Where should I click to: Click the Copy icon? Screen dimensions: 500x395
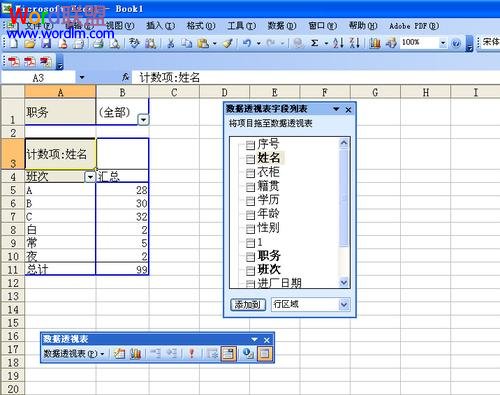187,43
